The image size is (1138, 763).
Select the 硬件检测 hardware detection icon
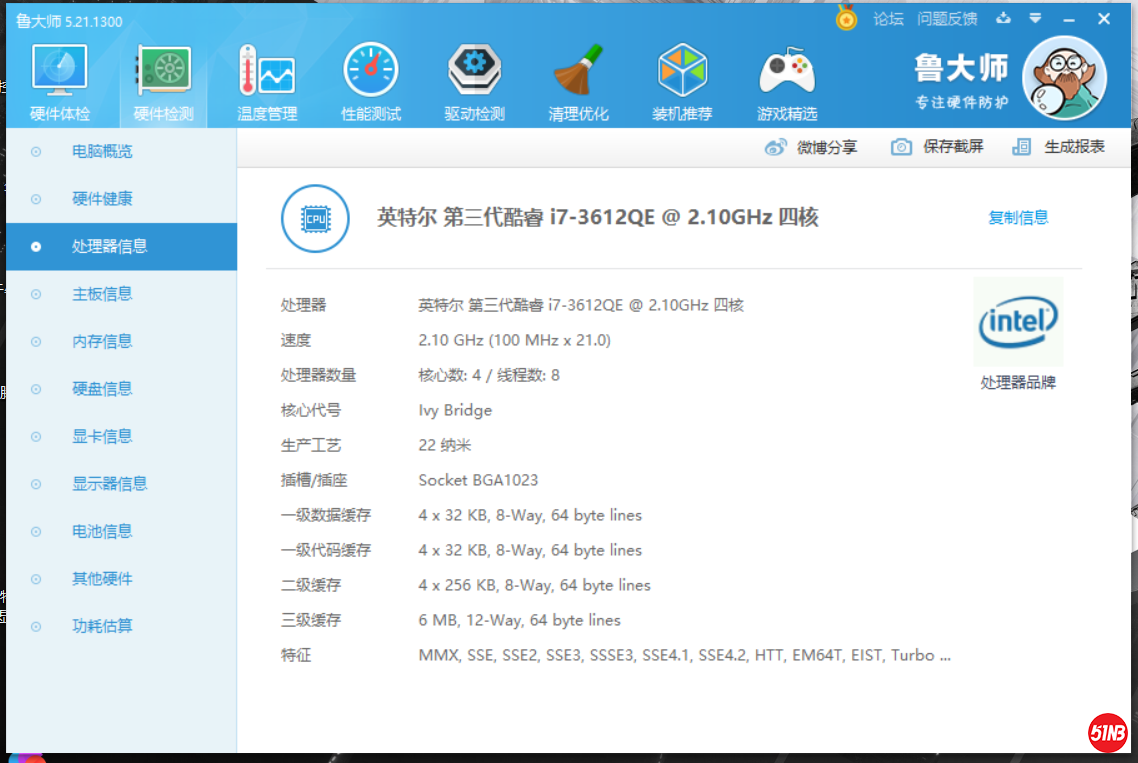tap(163, 82)
